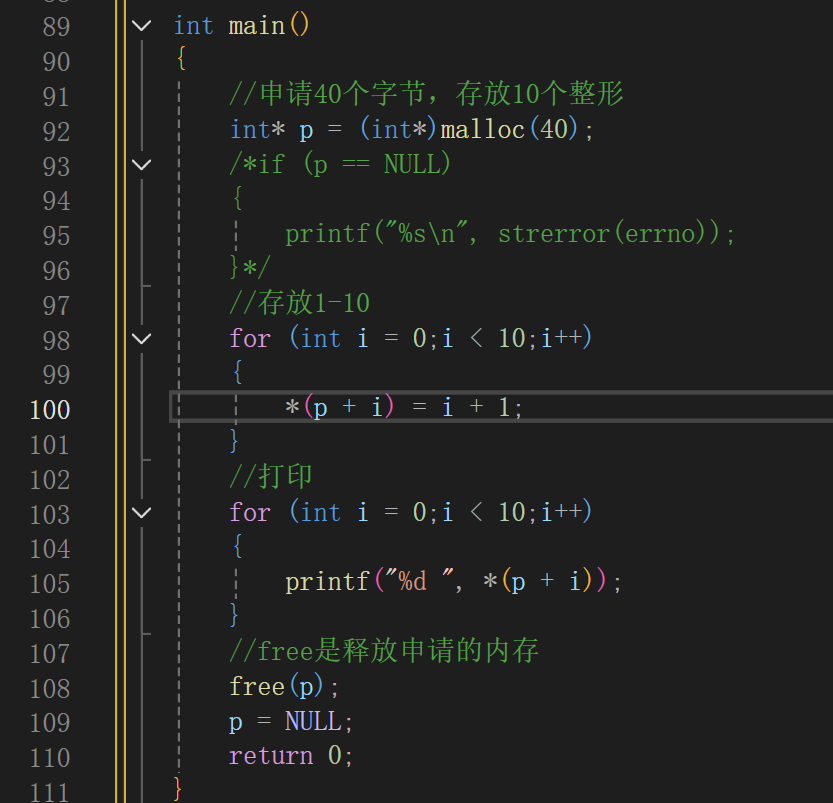This screenshot has width=833, height=803.
Task: Click the '*(p + i) = i + 1;' statement
Action: tap(404, 408)
